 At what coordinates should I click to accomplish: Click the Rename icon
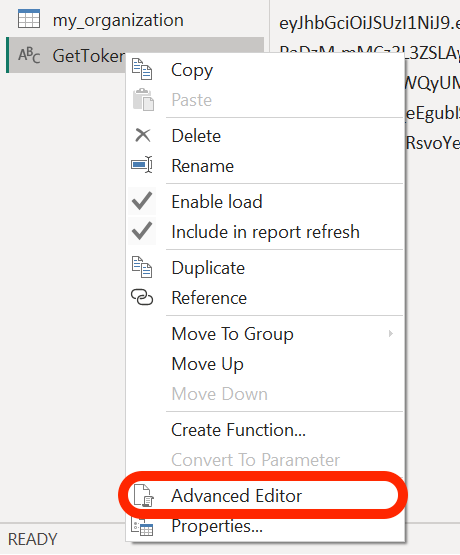[x=142, y=165]
